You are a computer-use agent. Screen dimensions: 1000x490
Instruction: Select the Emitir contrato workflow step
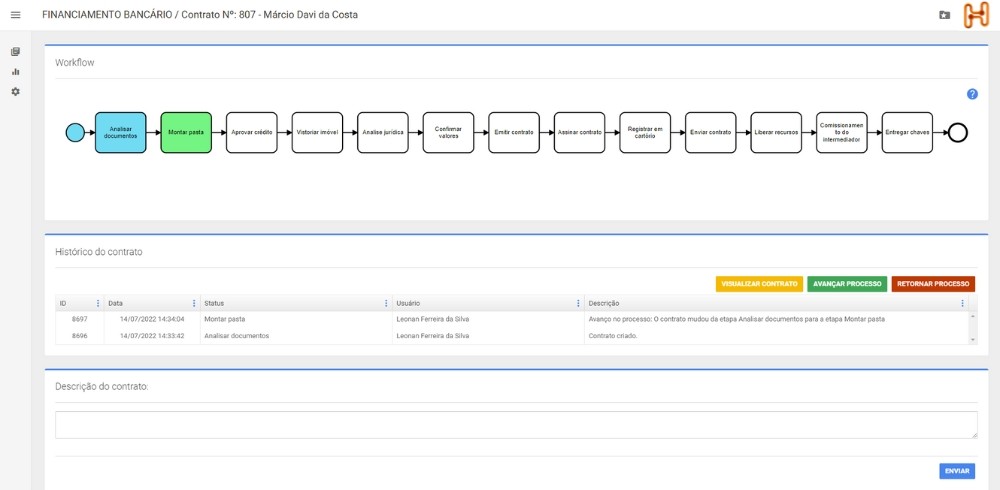[x=514, y=133]
